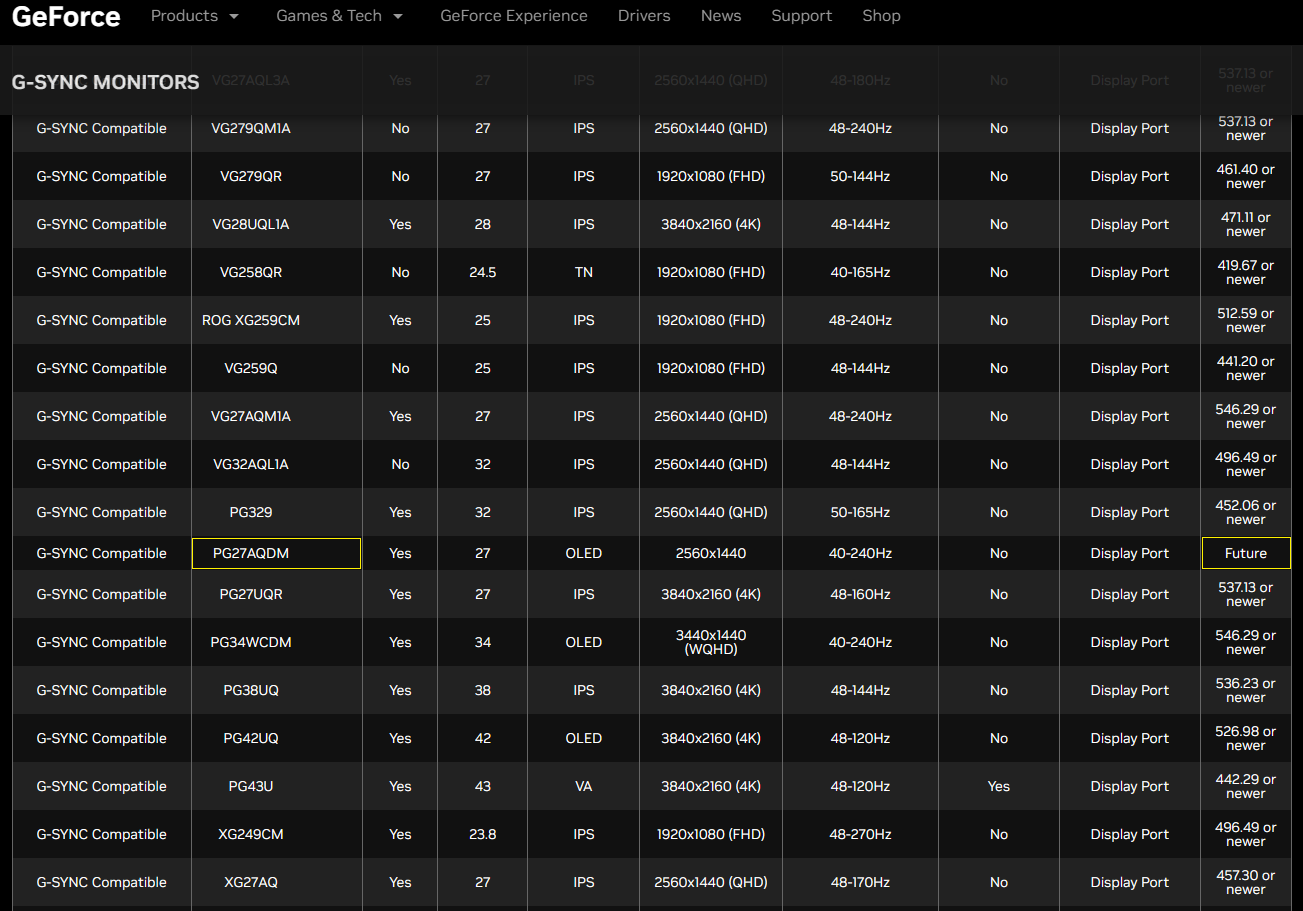This screenshot has width=1303, height=911.
Task: Click the highlighted Future driver cell
Action: 1245,553
